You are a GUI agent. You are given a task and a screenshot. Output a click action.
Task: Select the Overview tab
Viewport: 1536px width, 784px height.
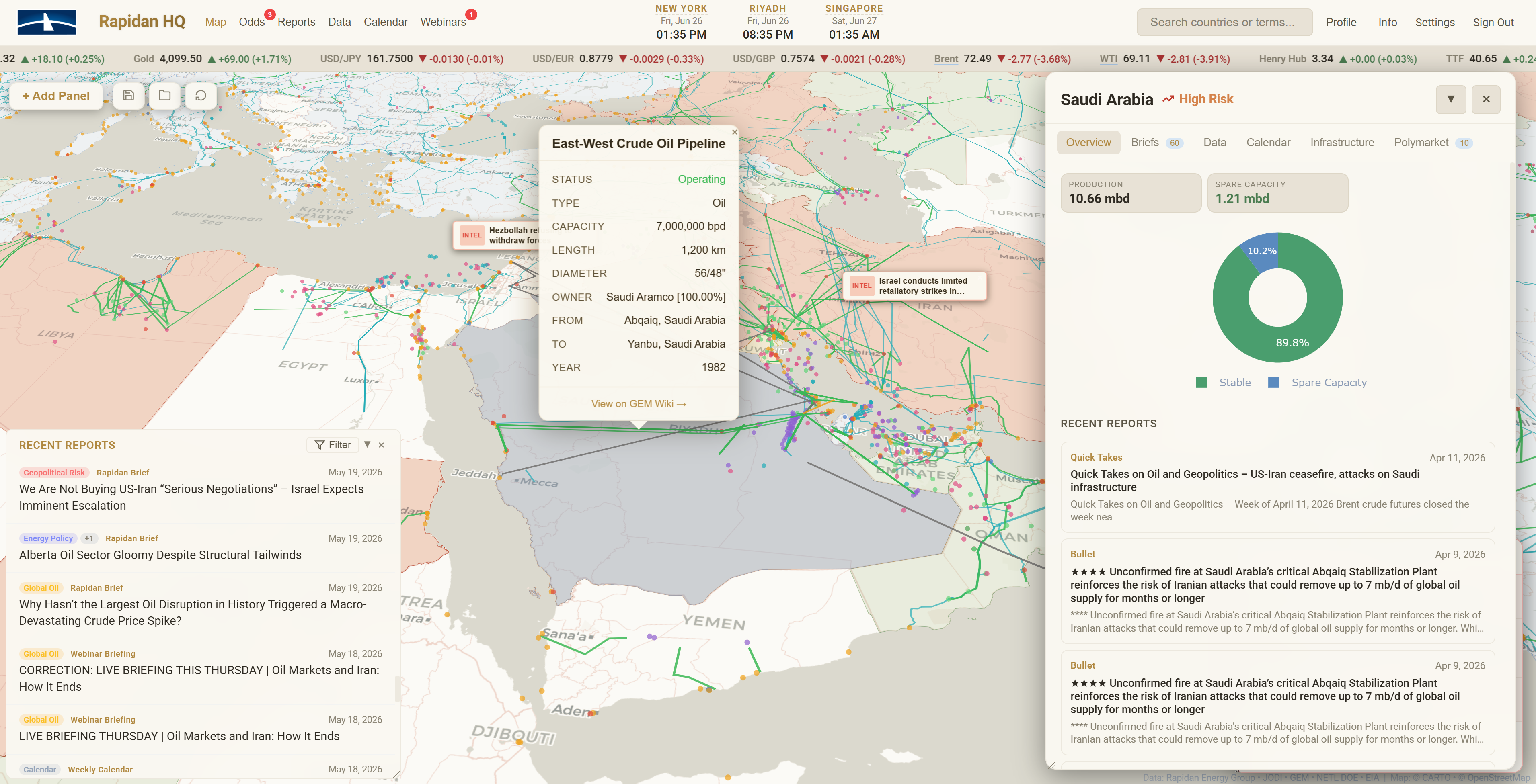(1088, 143)
